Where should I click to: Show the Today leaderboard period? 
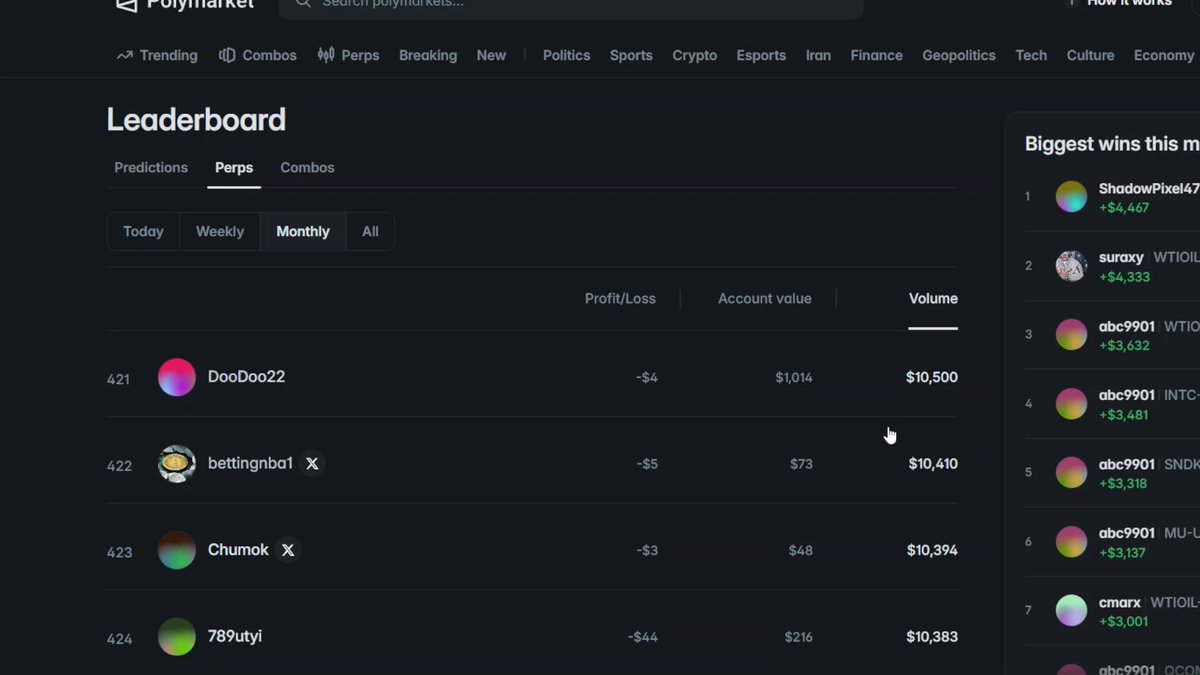[x=143, y=231]
